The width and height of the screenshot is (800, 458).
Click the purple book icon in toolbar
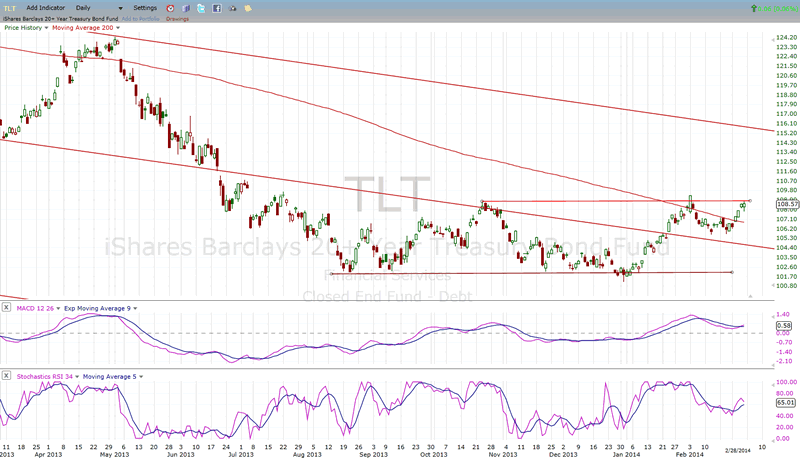(187, 8)
